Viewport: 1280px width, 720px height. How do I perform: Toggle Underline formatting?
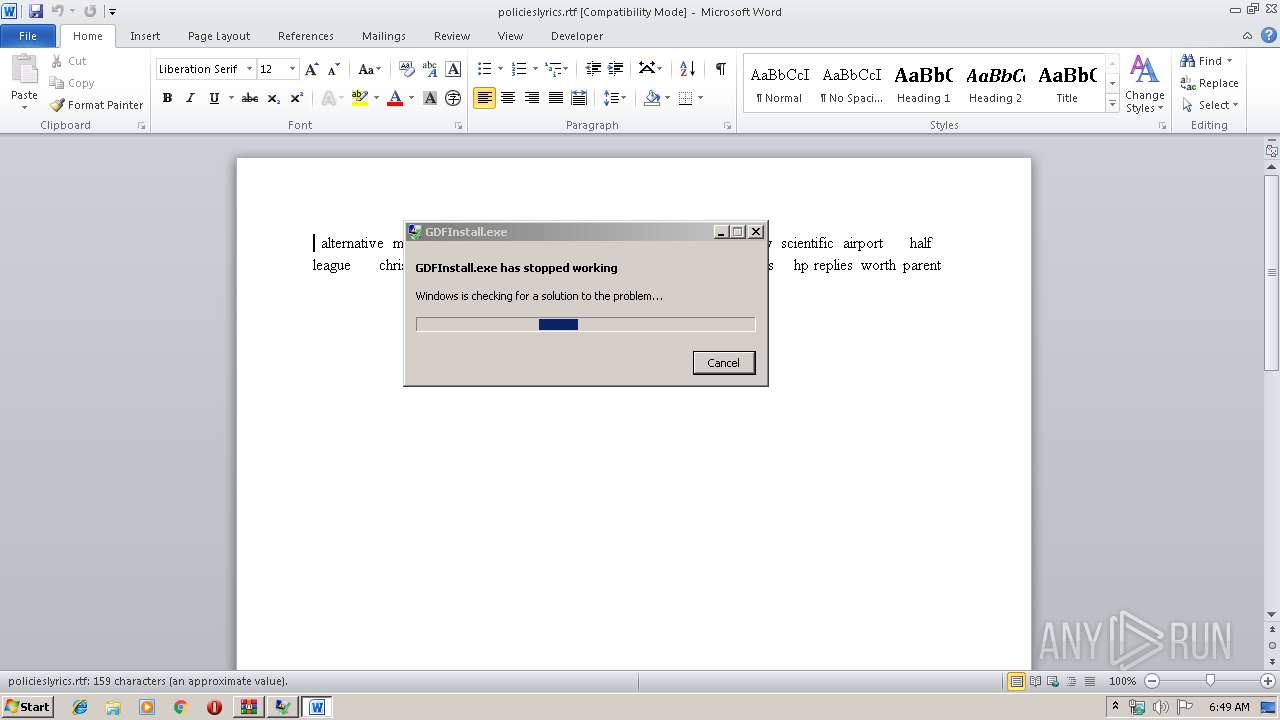[x=213, y=98]
